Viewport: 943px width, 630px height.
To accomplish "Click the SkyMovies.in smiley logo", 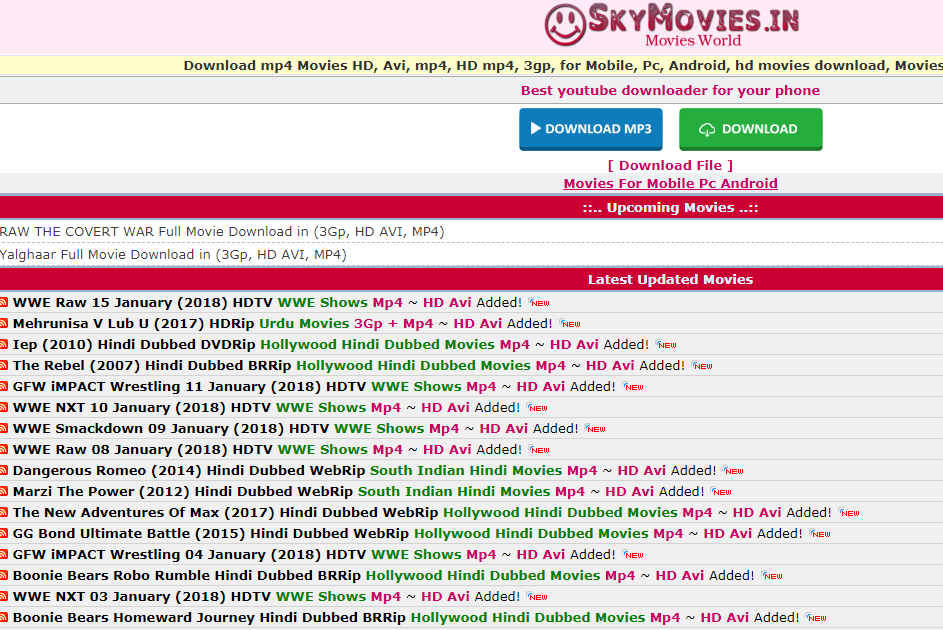I will (566, 24).
